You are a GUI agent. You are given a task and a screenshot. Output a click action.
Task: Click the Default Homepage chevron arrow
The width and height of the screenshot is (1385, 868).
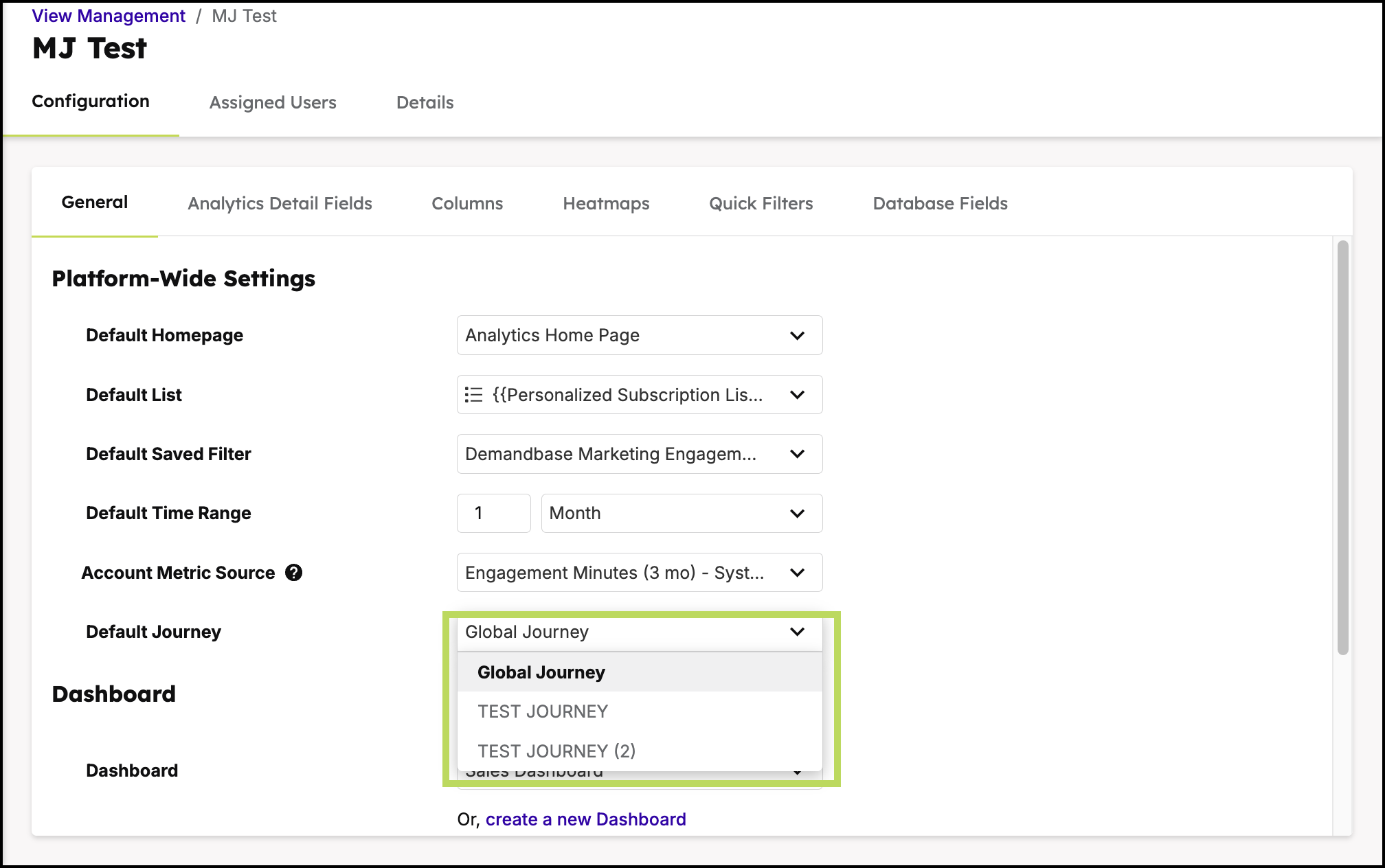pos(797,336)
